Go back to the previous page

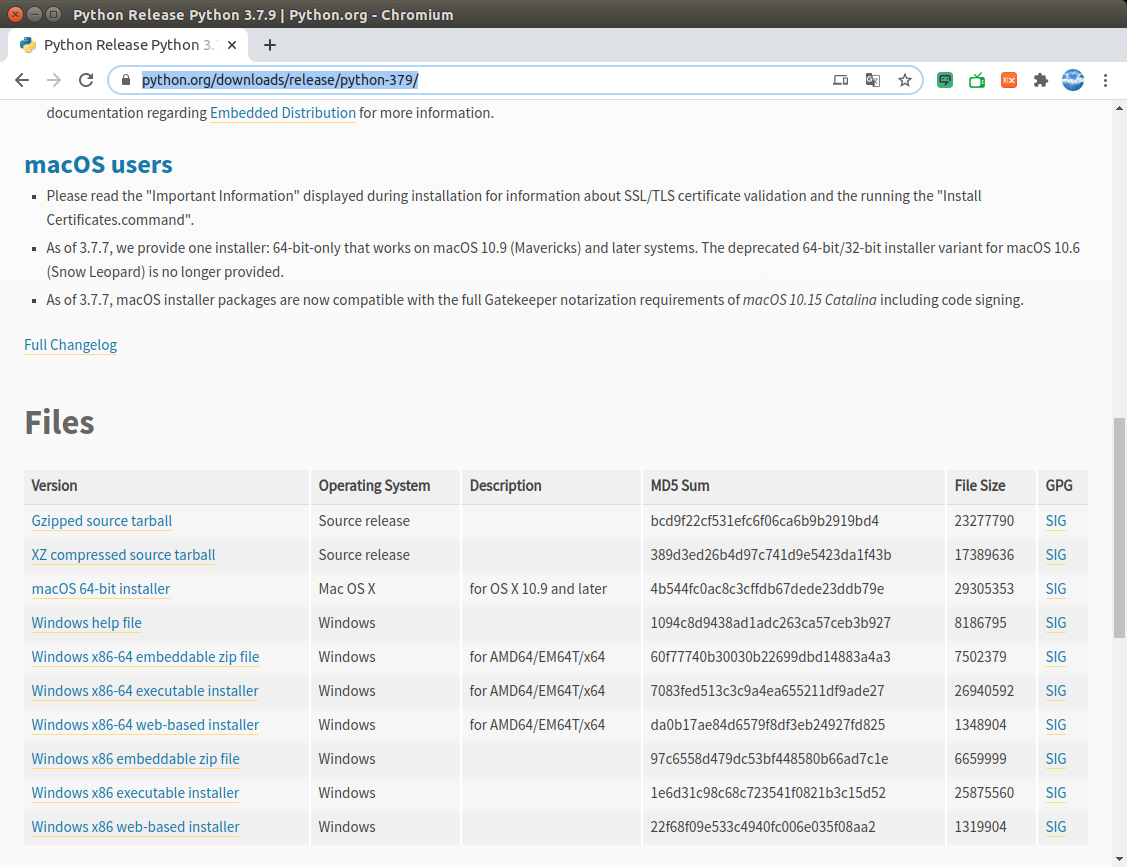coord(22,80)
